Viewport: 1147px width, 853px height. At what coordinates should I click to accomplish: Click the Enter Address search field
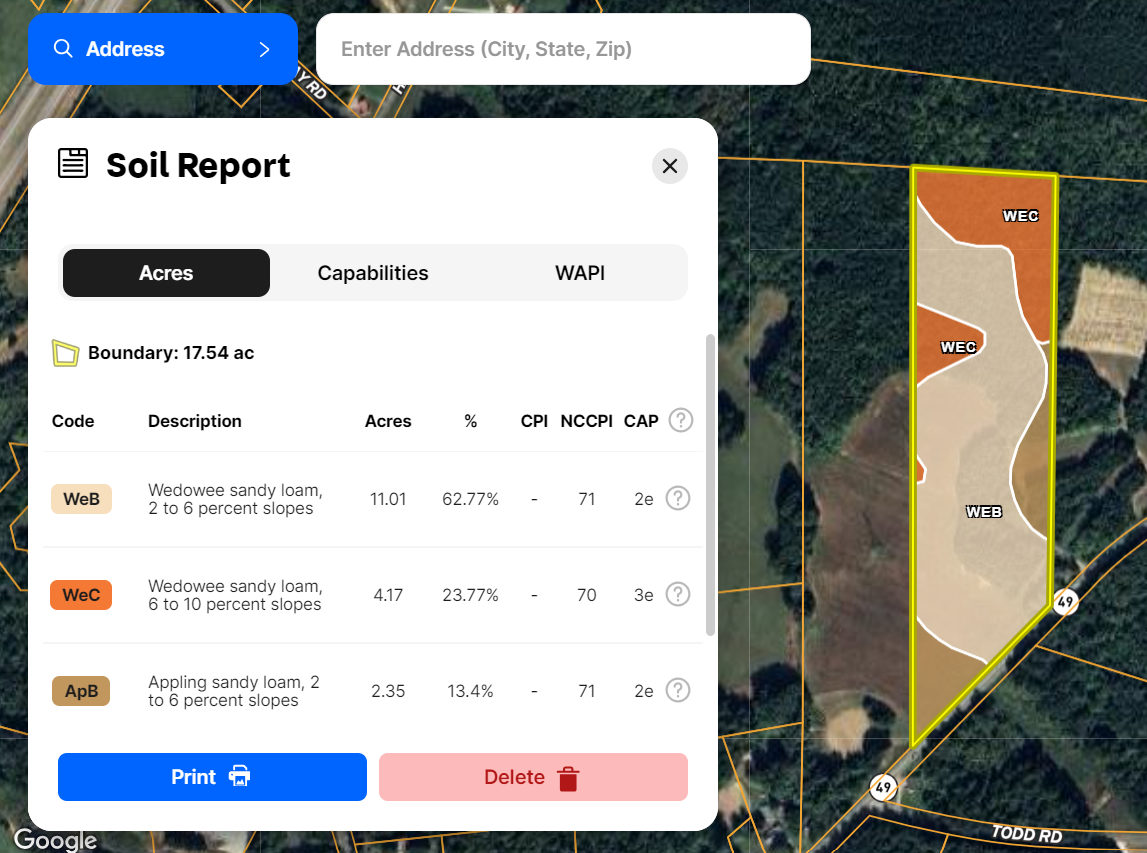tap(563, 49)
